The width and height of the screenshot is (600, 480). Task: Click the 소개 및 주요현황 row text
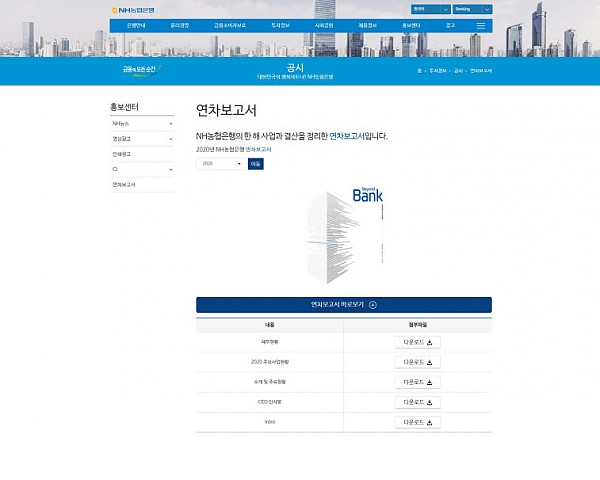[x=270, y=382]
